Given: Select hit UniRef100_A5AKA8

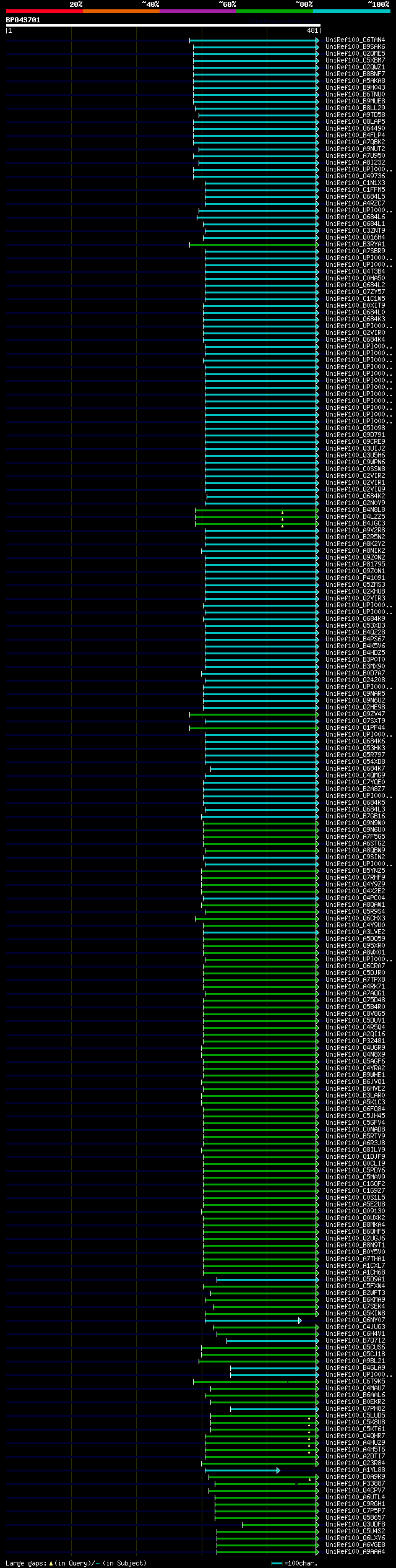Looking at the screenshot, I should 355,81.
